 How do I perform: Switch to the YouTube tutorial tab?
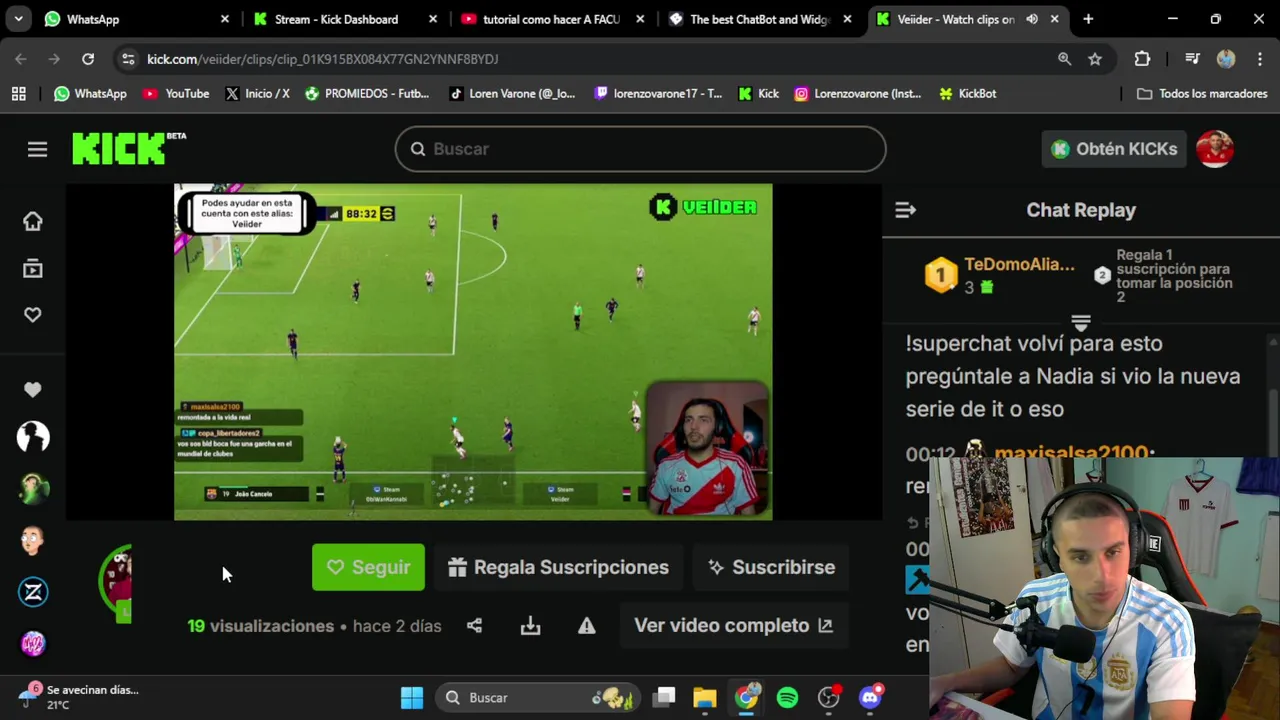pyautogui.click(x=550, y=19)
